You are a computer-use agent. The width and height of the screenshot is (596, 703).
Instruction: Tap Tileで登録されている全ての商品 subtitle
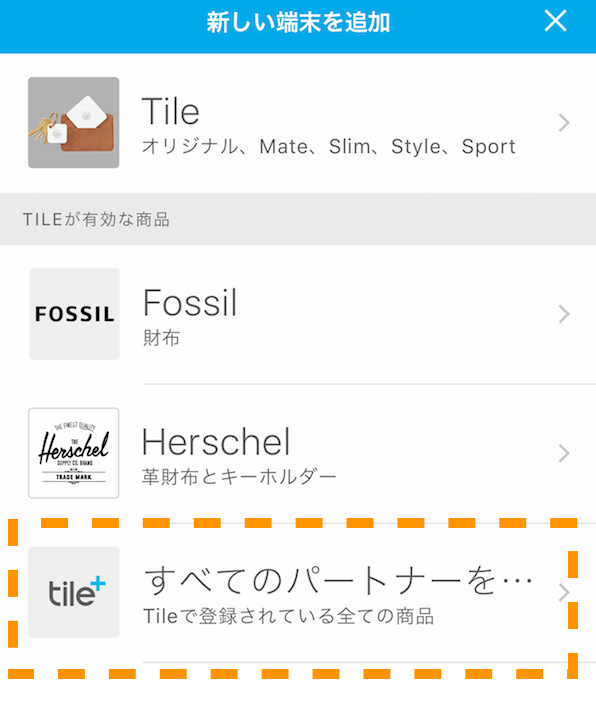pyautogui.click(x=288, y=616)
